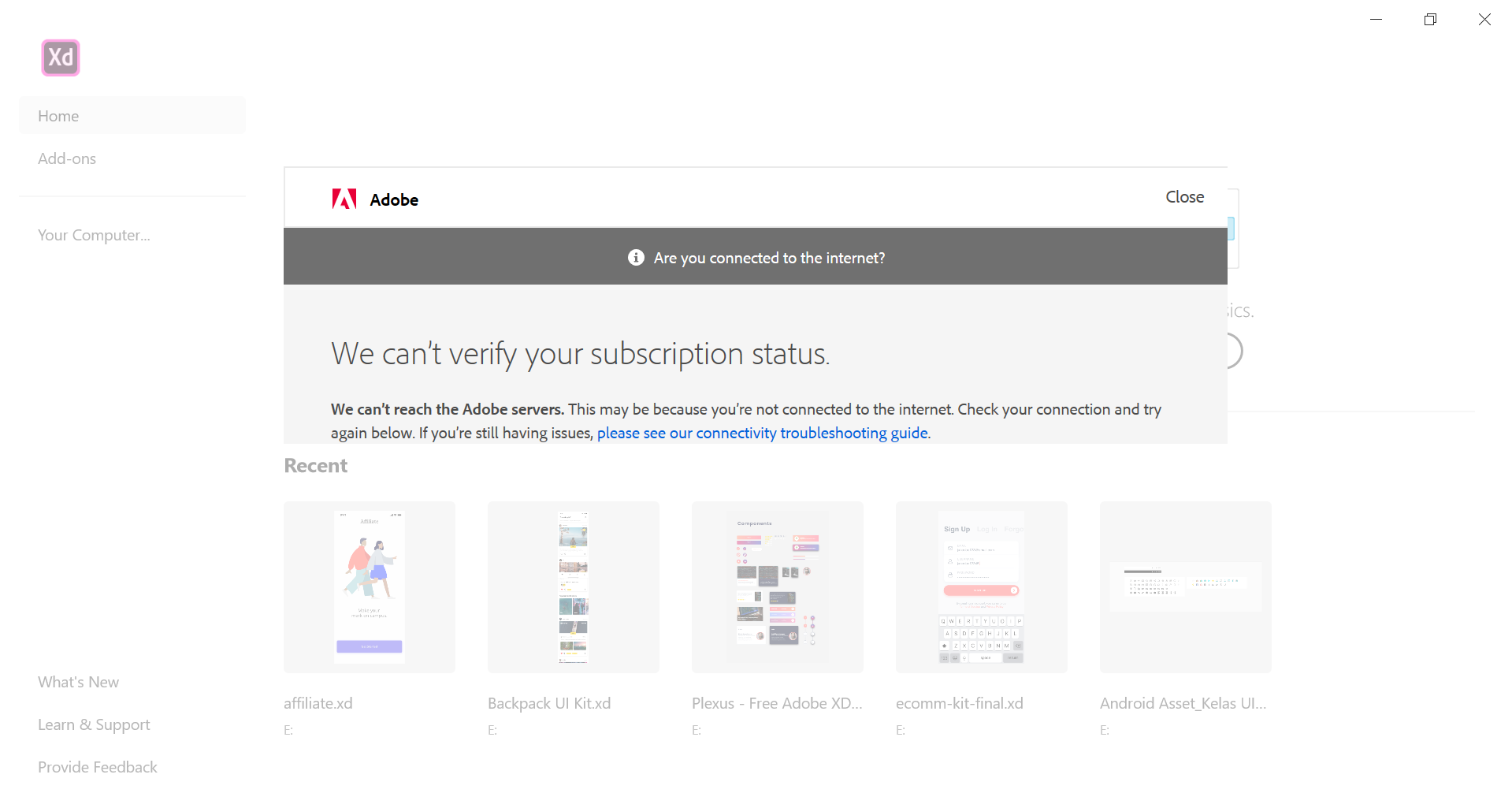1512x793 pixels.
Task: Open the Plexus Free Adobe XD thumbnail
Action: [778, 587]
